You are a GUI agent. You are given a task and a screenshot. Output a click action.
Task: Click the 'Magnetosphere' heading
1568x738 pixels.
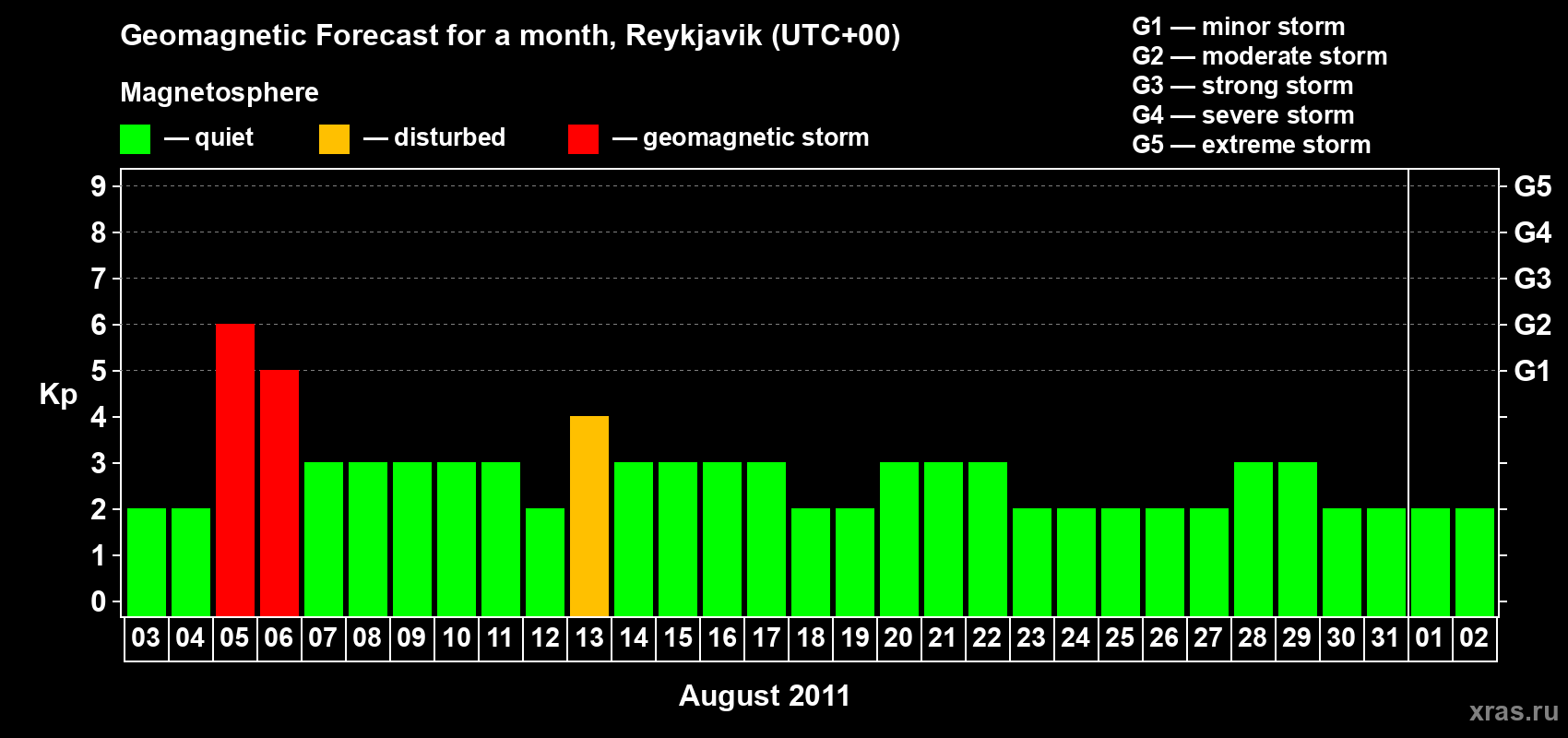click(x=220, y=92)
